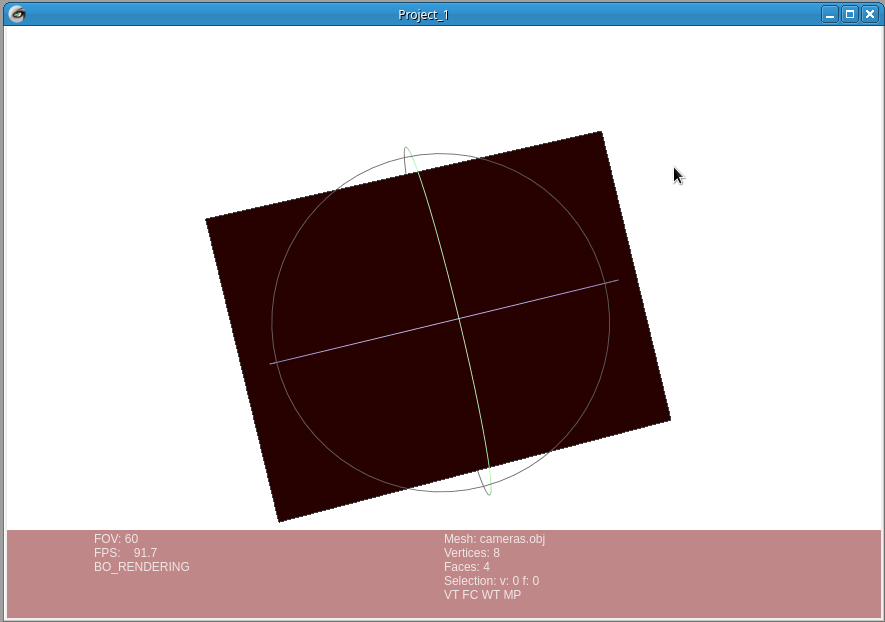Click the maximize icon on the title bar

[x=851, y=14]
